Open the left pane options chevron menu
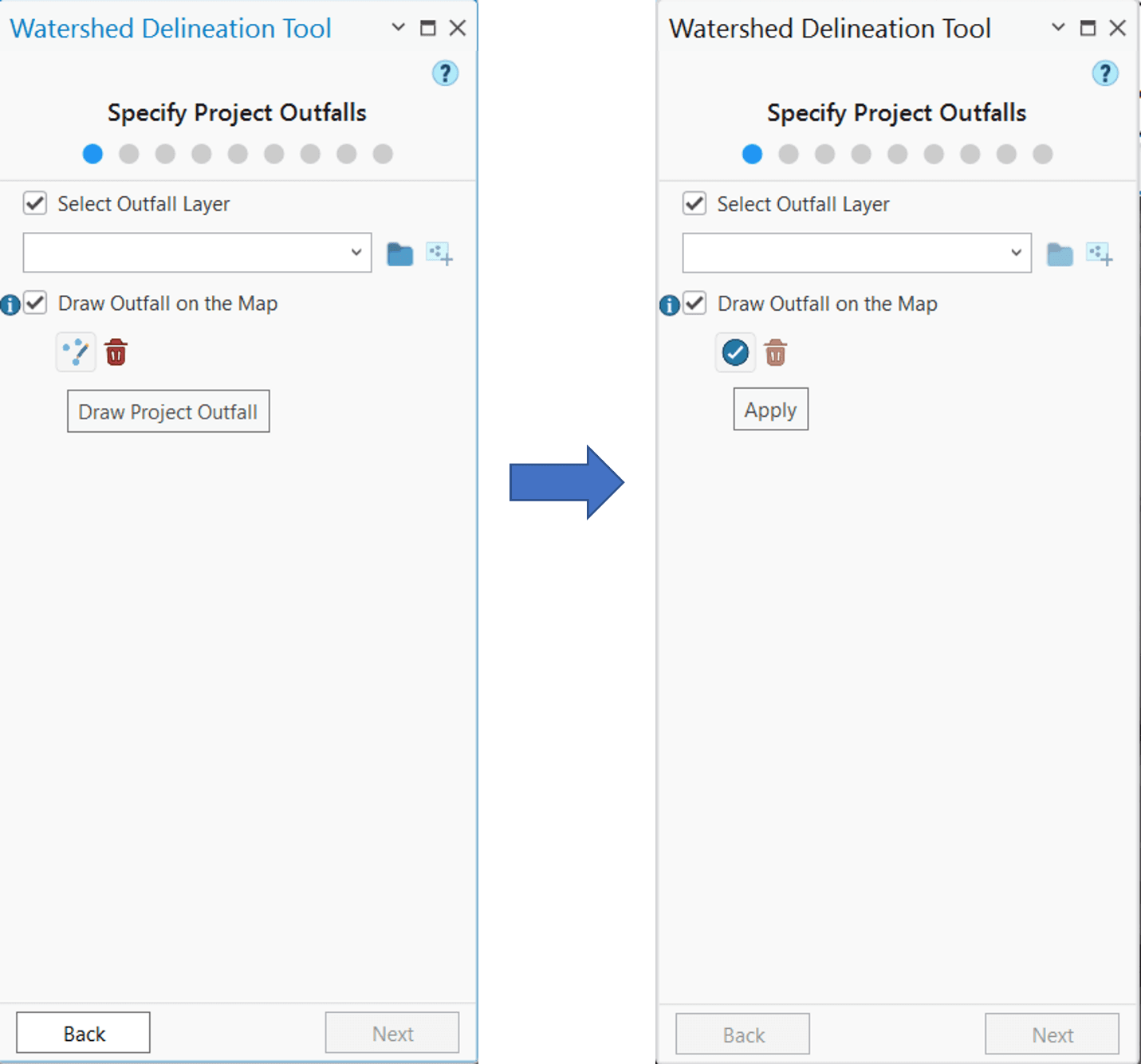1141x1064 pixels. point(399,28)
